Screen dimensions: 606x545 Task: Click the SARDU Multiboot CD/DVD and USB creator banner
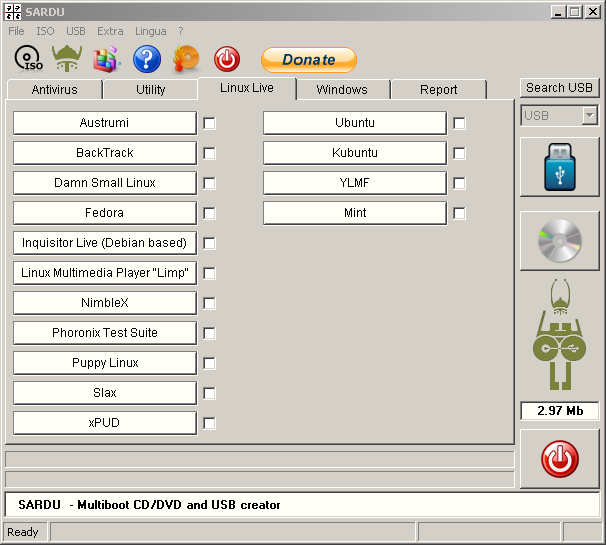pyautogui.click(x=302, y=504)
